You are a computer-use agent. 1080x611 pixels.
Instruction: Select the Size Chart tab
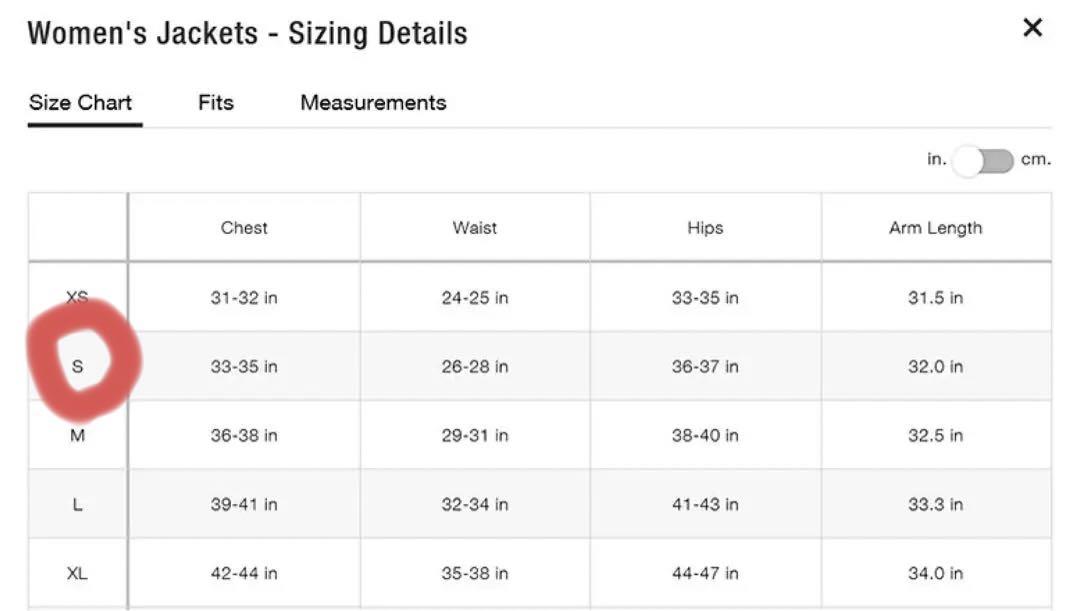pyautogui.click(x=81, y=103)
